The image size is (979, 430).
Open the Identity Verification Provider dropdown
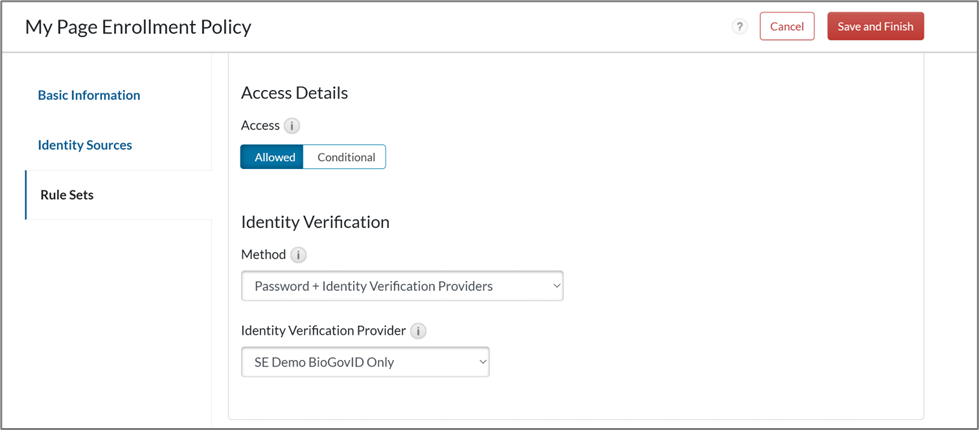tap(365, 362)
